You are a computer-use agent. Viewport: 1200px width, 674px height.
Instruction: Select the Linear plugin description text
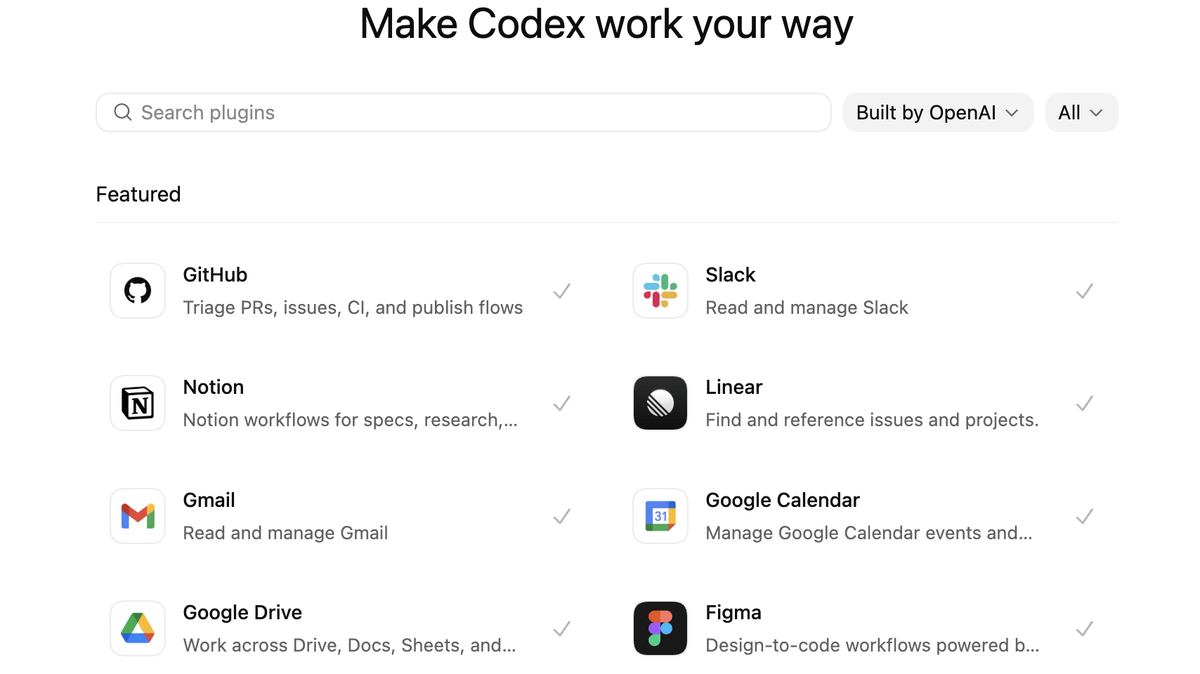pyautogui.click(x=871, y=420)
